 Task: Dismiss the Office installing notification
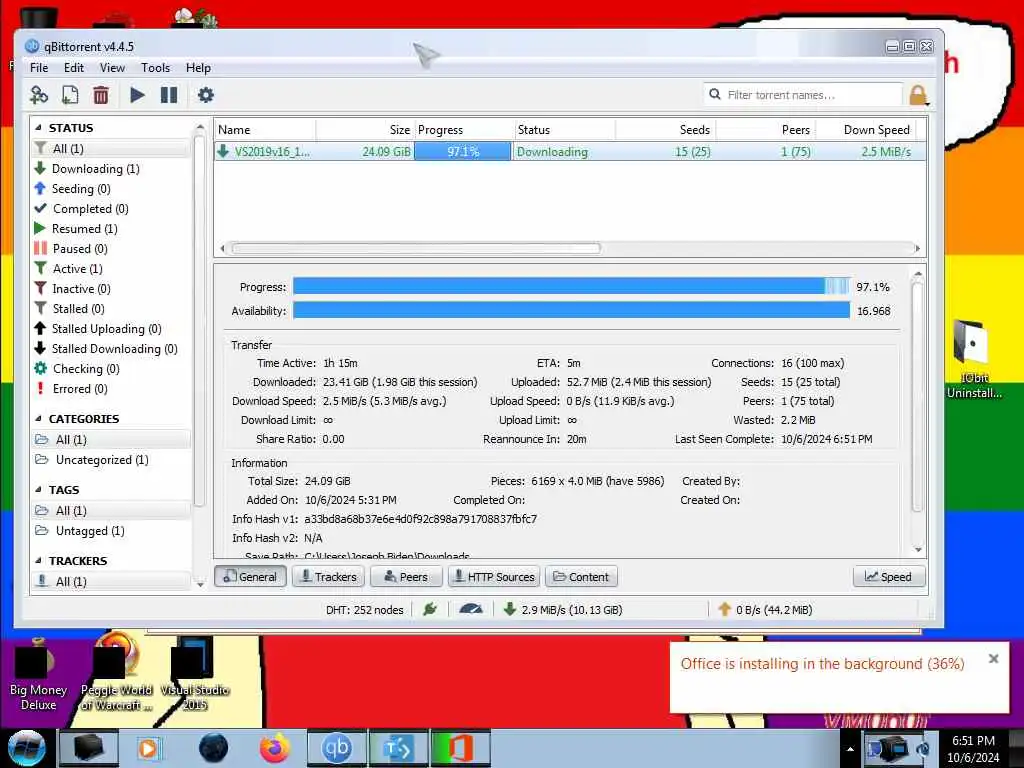point(993,659)
